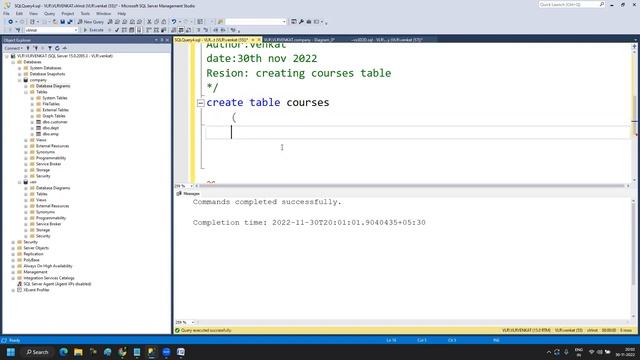Expand the Replication node
The image size is (640, 360).
coord(13,254)
